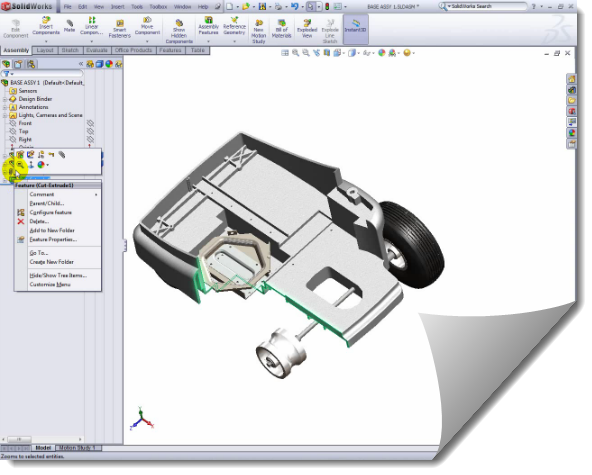Click the paperclip icon in context toolbar

click(62, 154)
